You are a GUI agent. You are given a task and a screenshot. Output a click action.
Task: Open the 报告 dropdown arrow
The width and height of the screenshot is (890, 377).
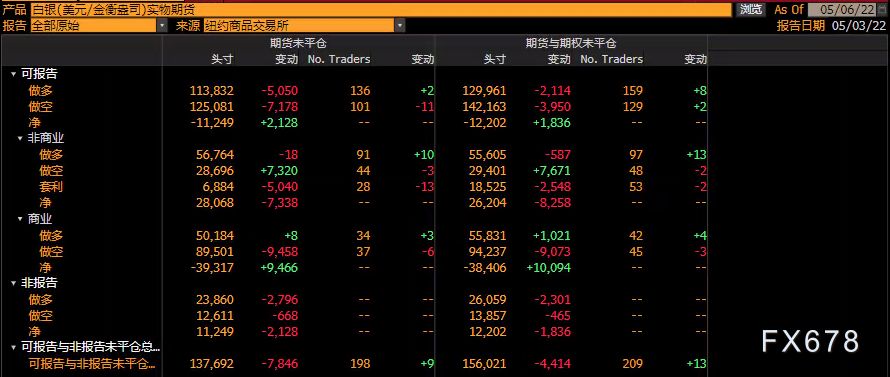coord(162,26)
